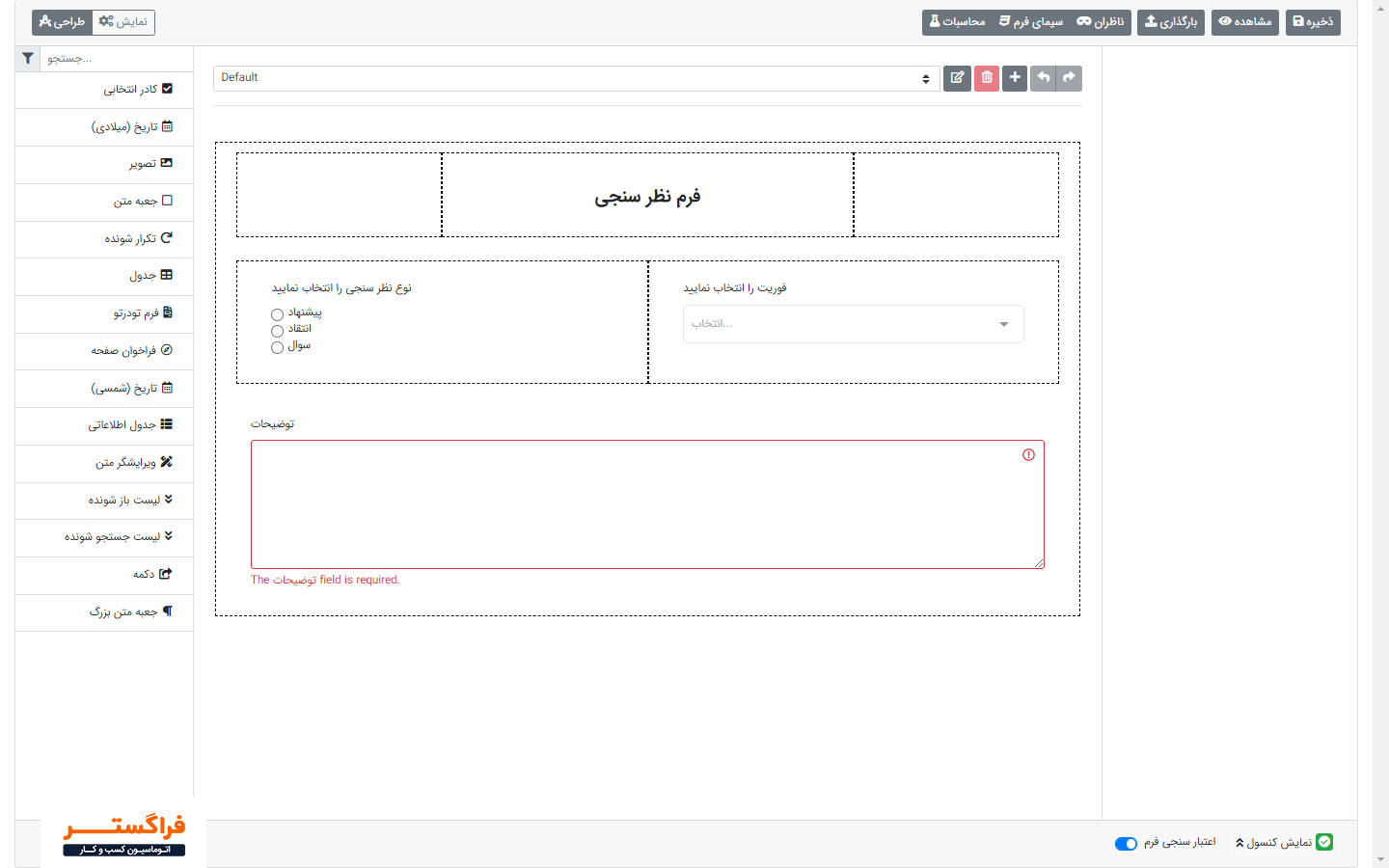Click the مشاهده preview button
The image size is (1389, 868).
1245,22
